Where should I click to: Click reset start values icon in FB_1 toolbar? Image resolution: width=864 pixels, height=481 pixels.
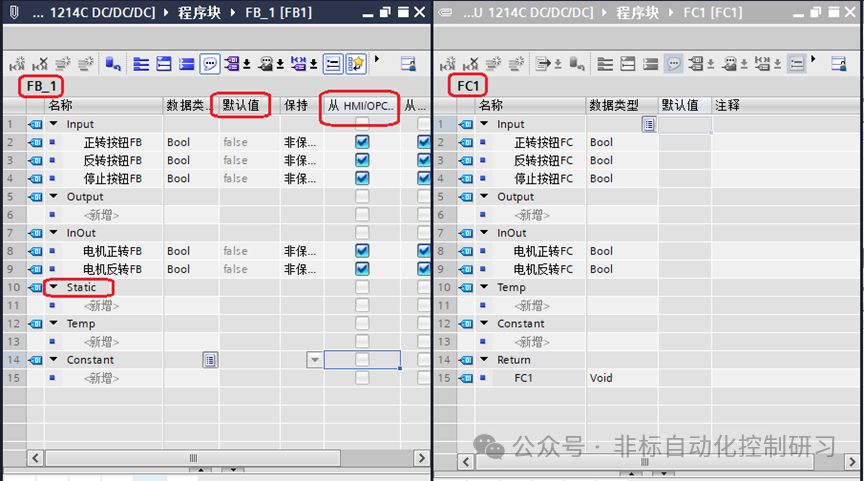113,64
